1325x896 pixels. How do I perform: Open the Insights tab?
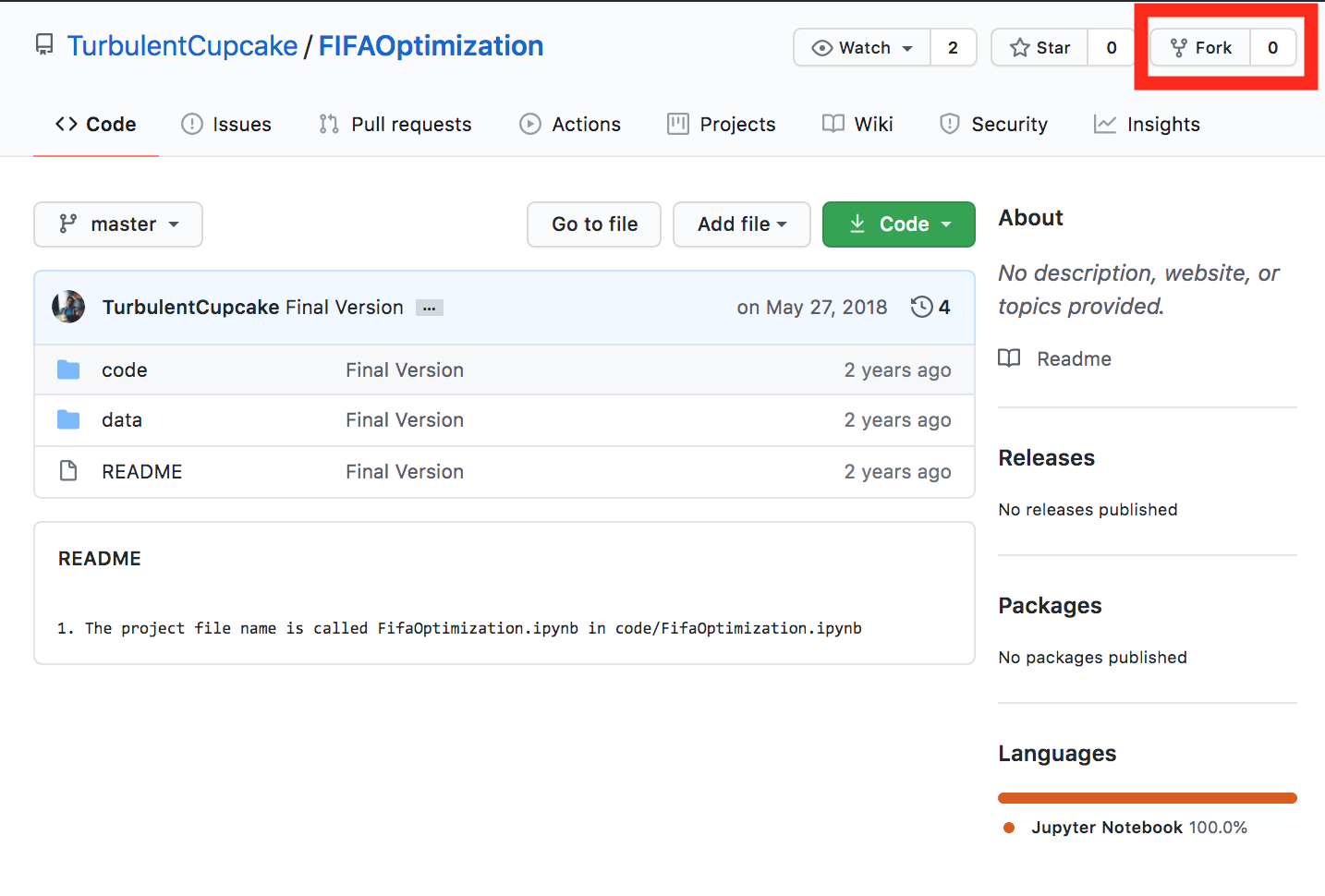coord(1147,125)
